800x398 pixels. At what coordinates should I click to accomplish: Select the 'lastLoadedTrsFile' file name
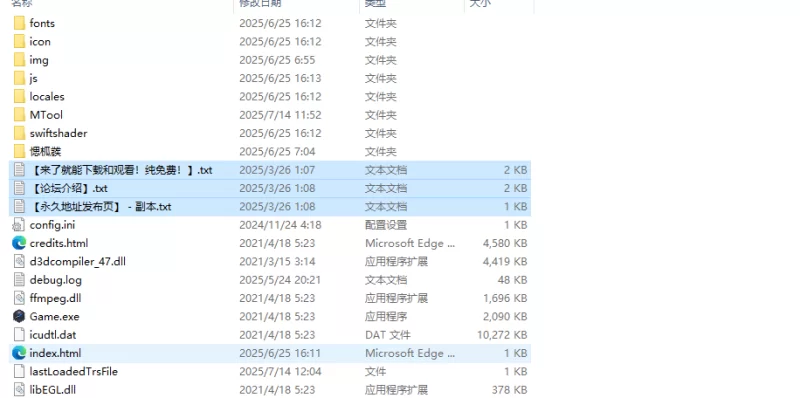coord(73,371)
